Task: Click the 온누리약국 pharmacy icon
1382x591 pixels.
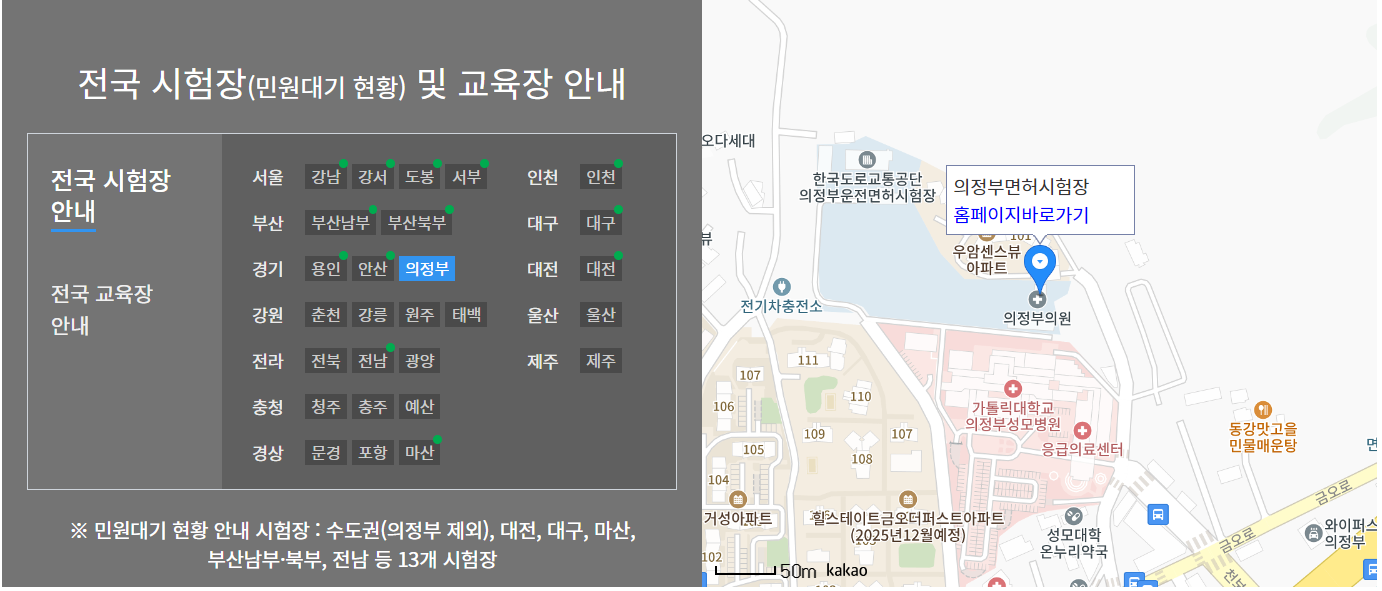Action: click(1073, 516)
